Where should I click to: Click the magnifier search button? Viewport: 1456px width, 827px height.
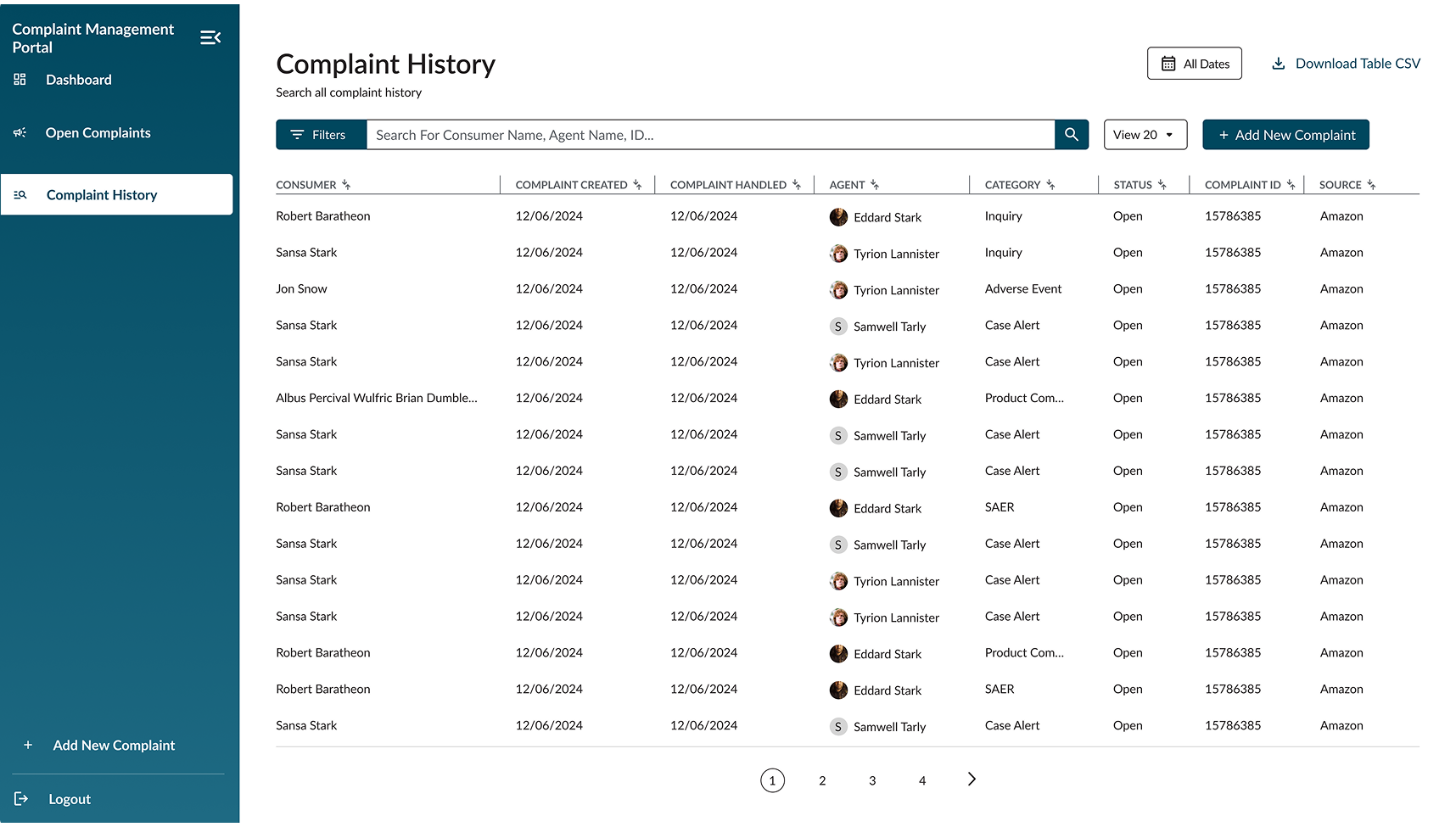1072,135
